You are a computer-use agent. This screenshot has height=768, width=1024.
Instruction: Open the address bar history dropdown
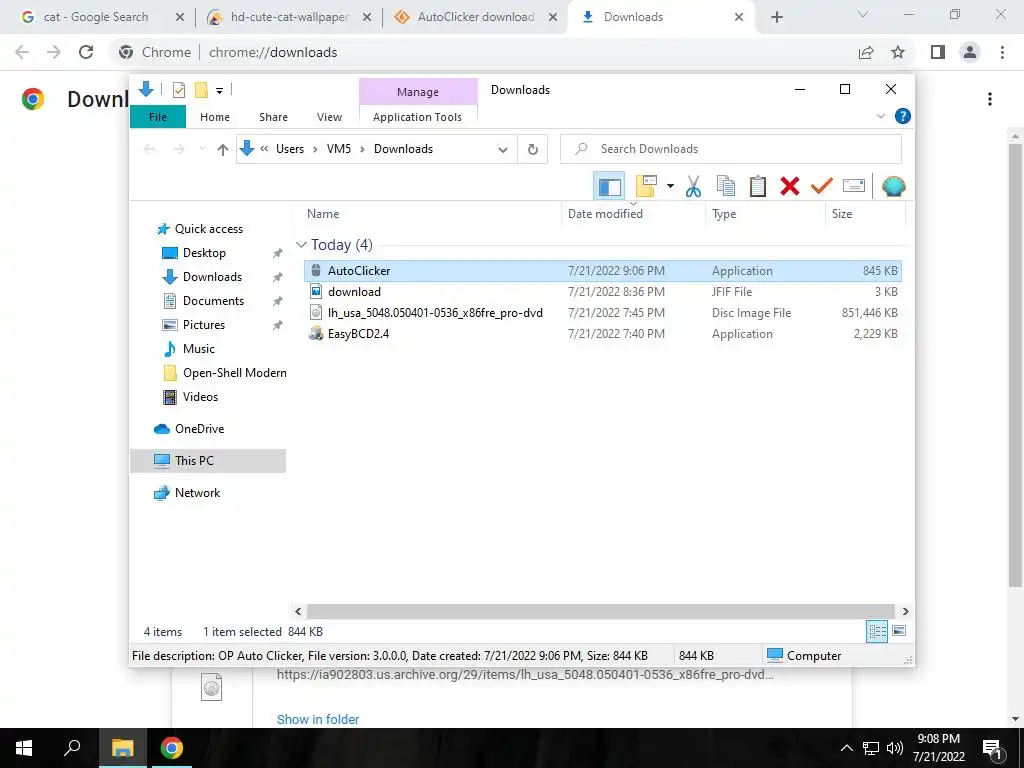[502, 150]
